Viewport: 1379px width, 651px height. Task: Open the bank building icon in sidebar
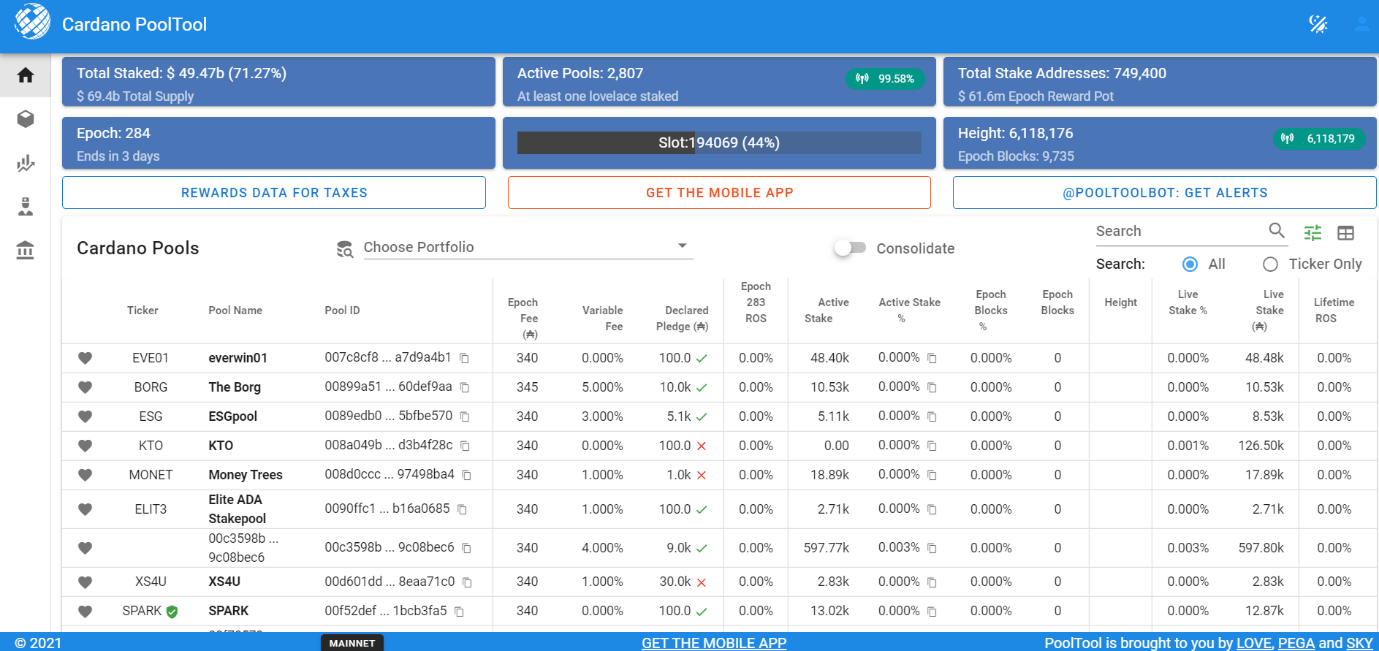pyautogui.click(x=26, y=250)
